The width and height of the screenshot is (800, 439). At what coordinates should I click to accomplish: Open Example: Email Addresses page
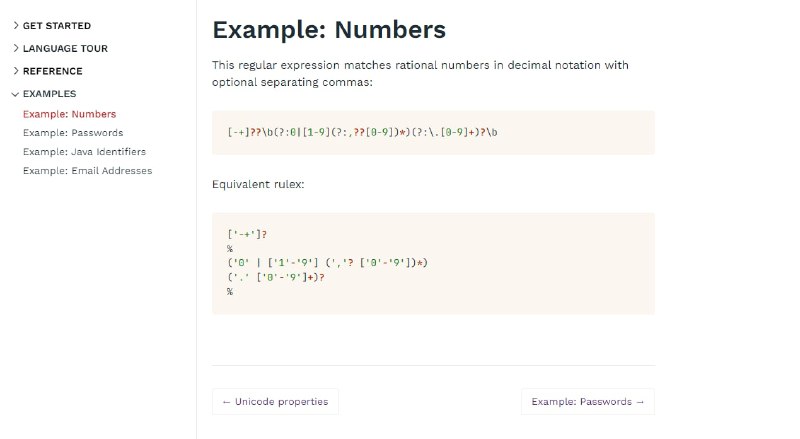pyautogui.click(x=87, y=170)
